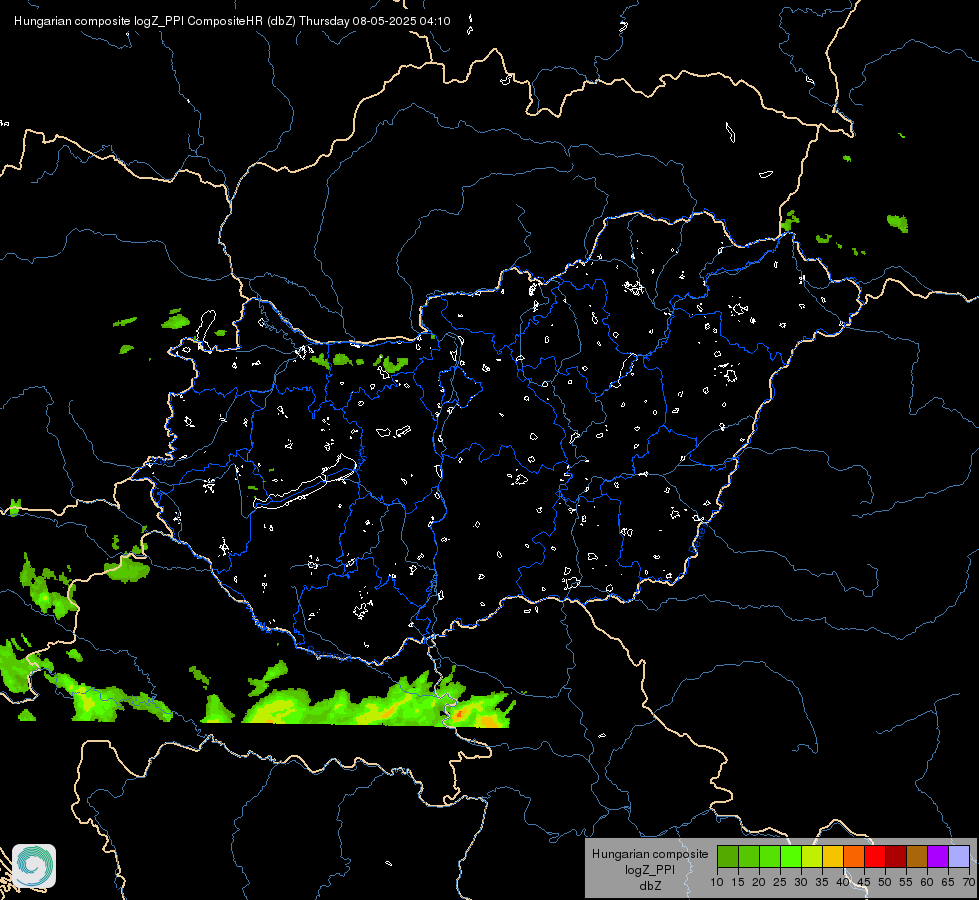The image size is (979, 900).
Task: Select the brown 55–60 dBZ legend swatch
Action: pos(917,856)
